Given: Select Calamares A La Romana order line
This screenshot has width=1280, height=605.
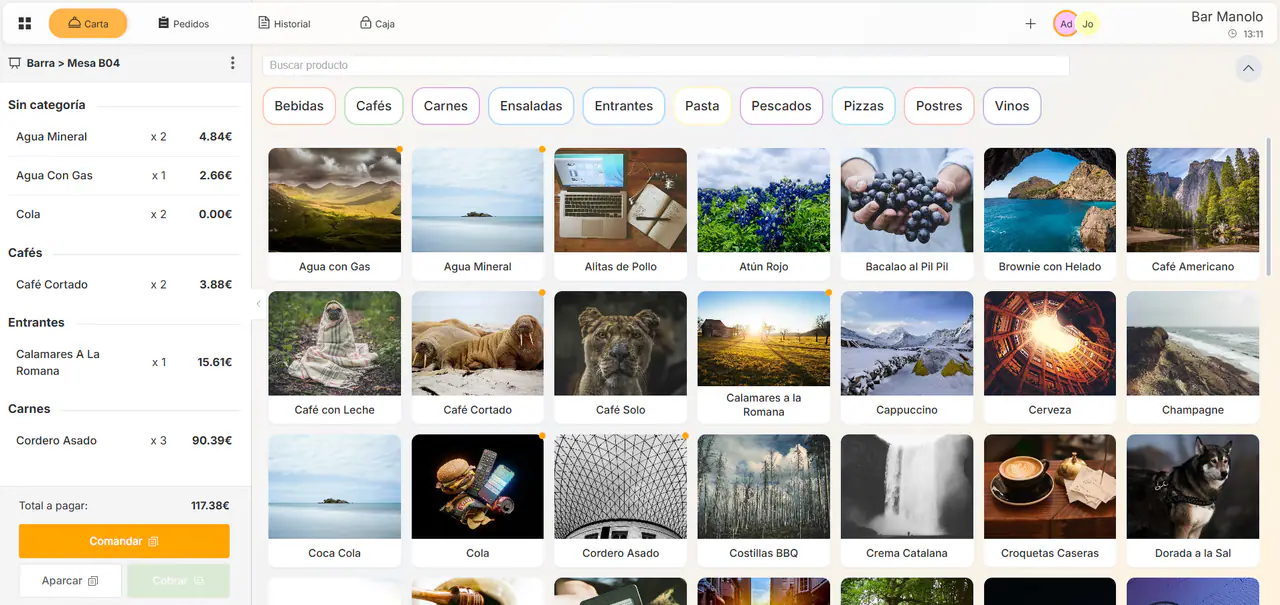Looking at the screenshot, I should [124, 362].
